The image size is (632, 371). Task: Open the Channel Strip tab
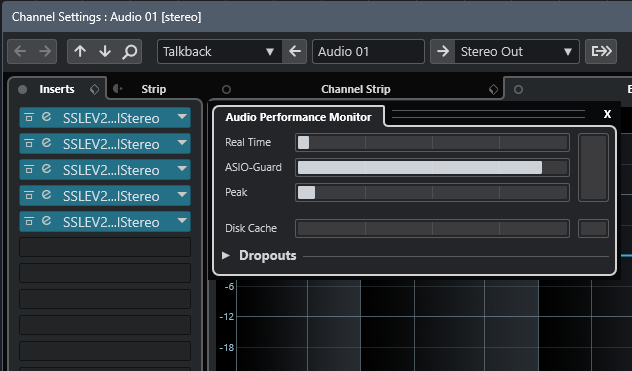[x=356, y=89]
